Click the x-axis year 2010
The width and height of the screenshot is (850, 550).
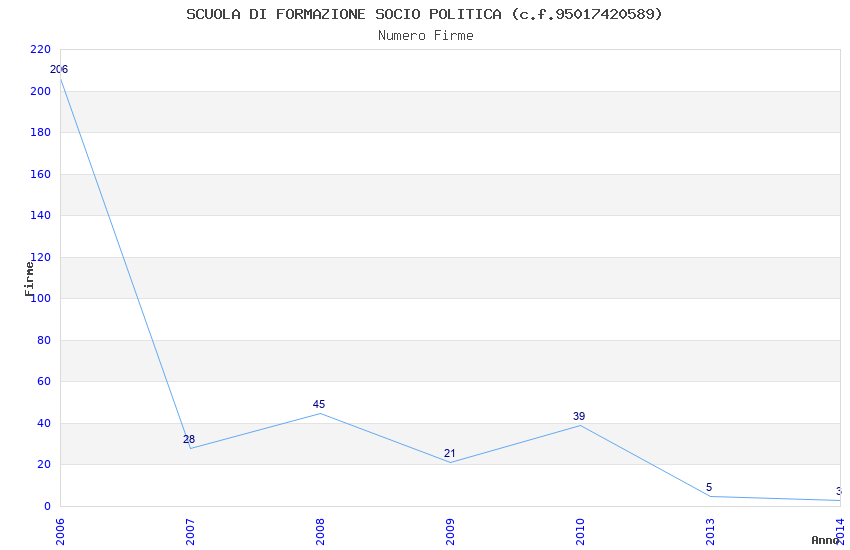point(580,532)
